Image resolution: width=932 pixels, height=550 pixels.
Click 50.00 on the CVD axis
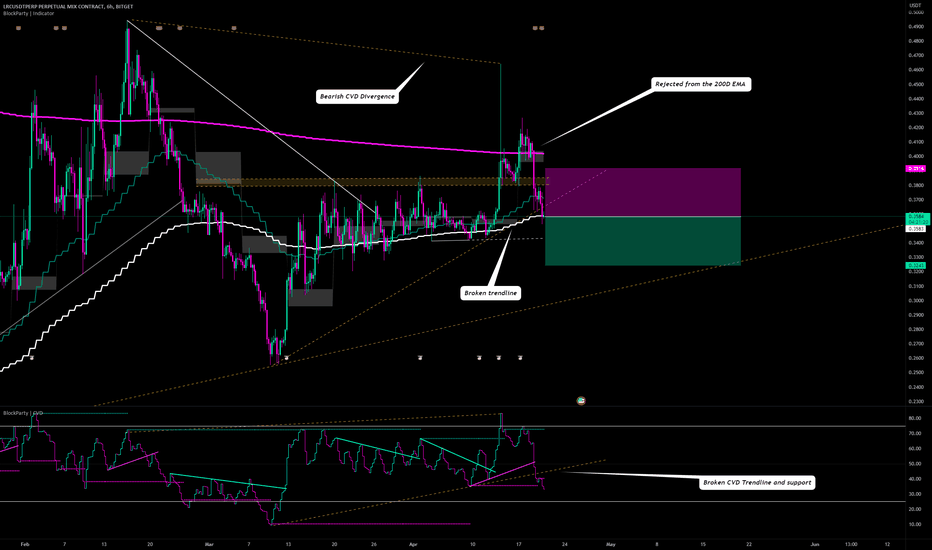915,464
